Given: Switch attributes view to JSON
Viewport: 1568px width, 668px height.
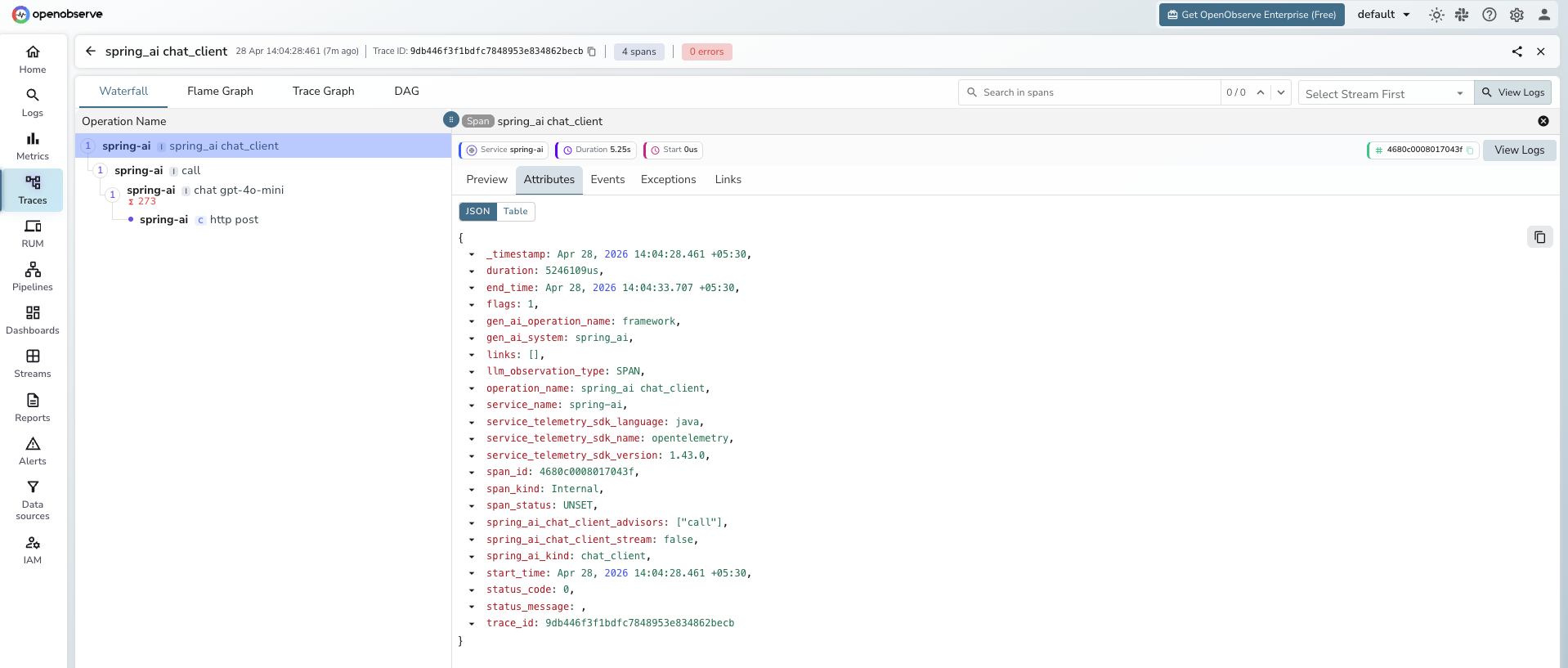Looking at the screenshot, I should coord(478,211).
